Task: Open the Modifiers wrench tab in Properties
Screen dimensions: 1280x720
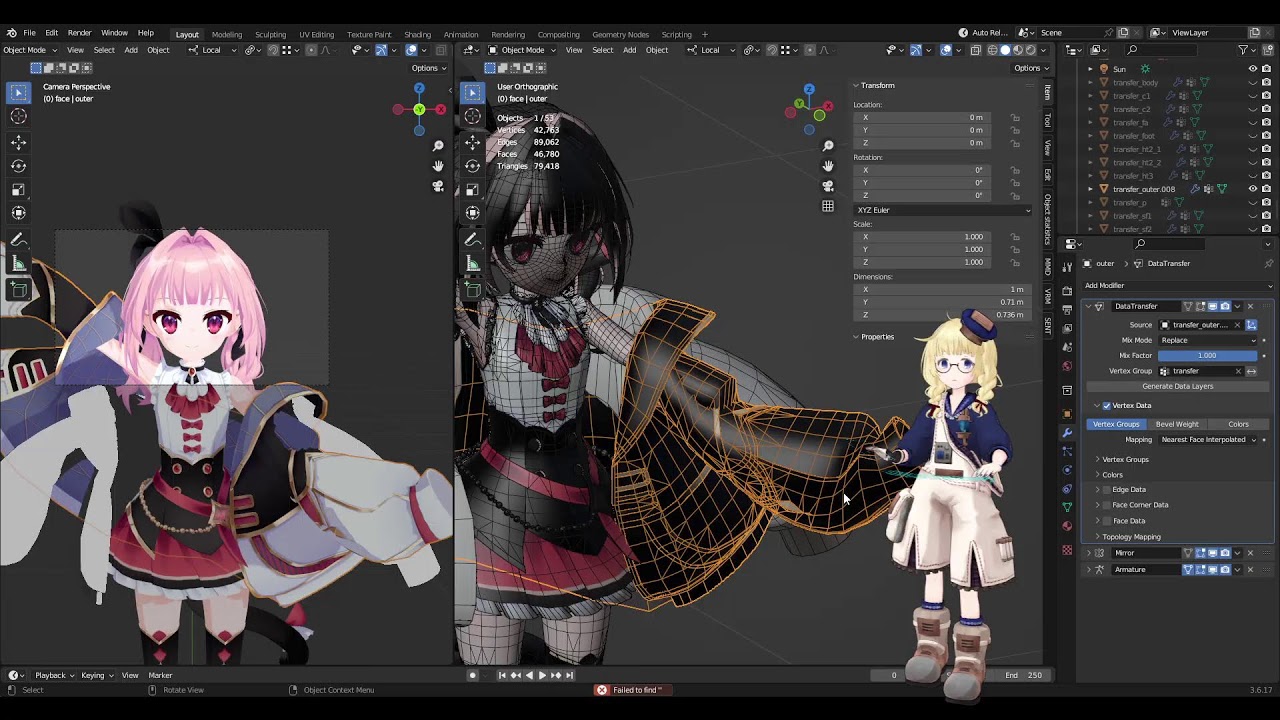Action: [x=1067, y=432]
